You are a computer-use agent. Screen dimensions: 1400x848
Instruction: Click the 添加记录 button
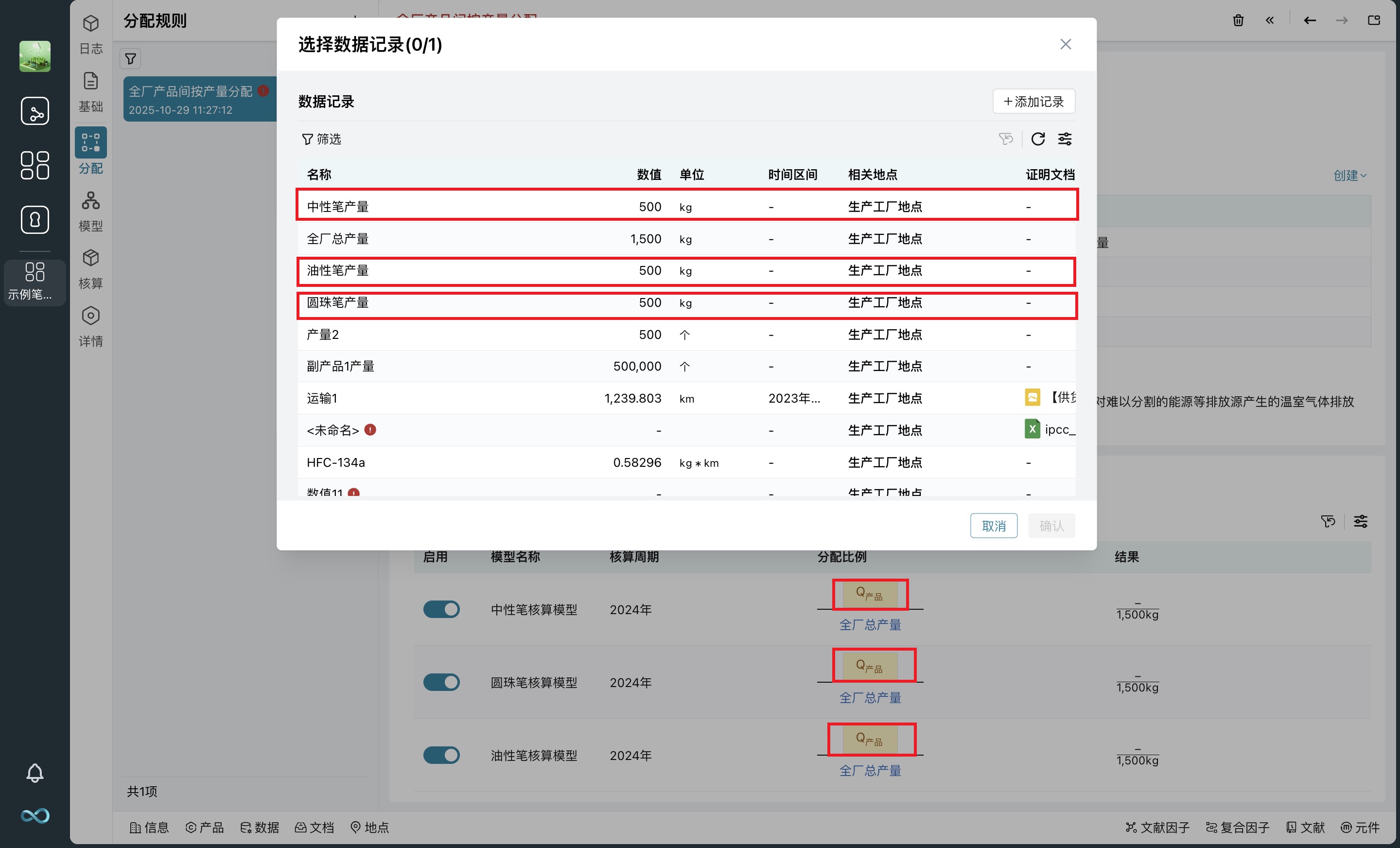[1033, 101]
